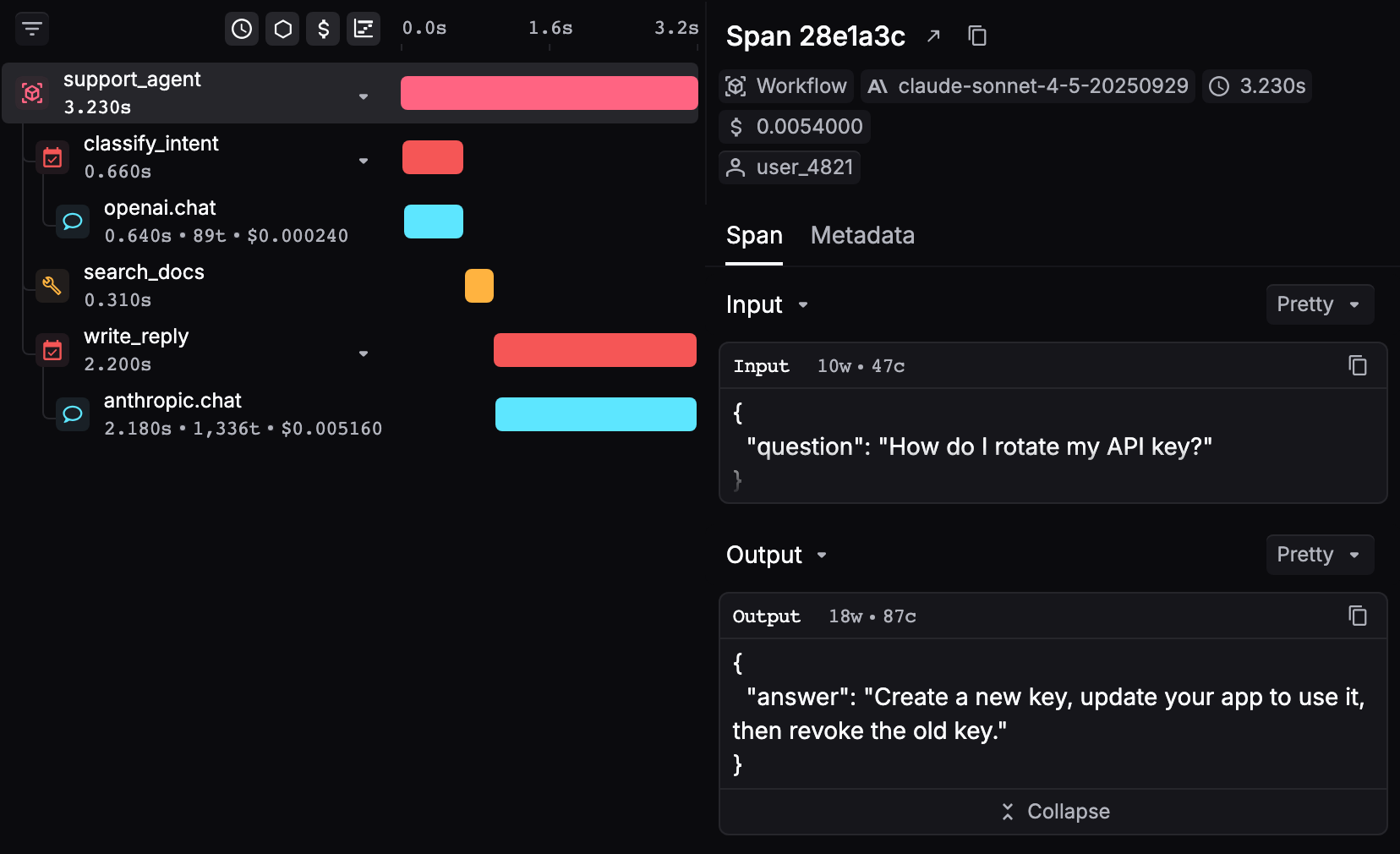Click the user icon beside user_4821
The image size is (1400, 854).
736,167
